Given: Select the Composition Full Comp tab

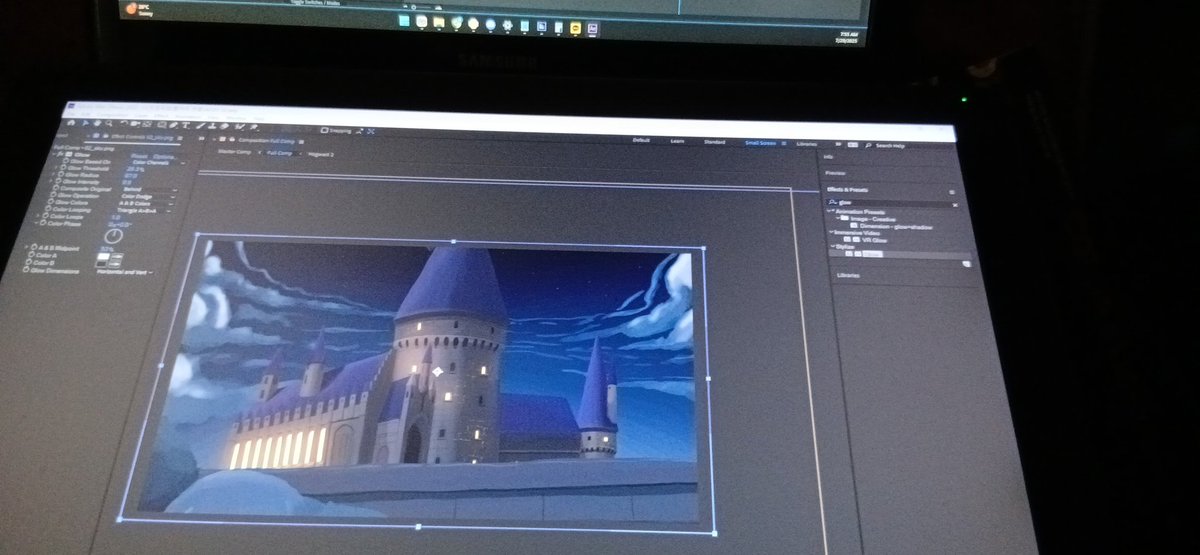Looking at the screenshot, I should [x=267, y=141].
